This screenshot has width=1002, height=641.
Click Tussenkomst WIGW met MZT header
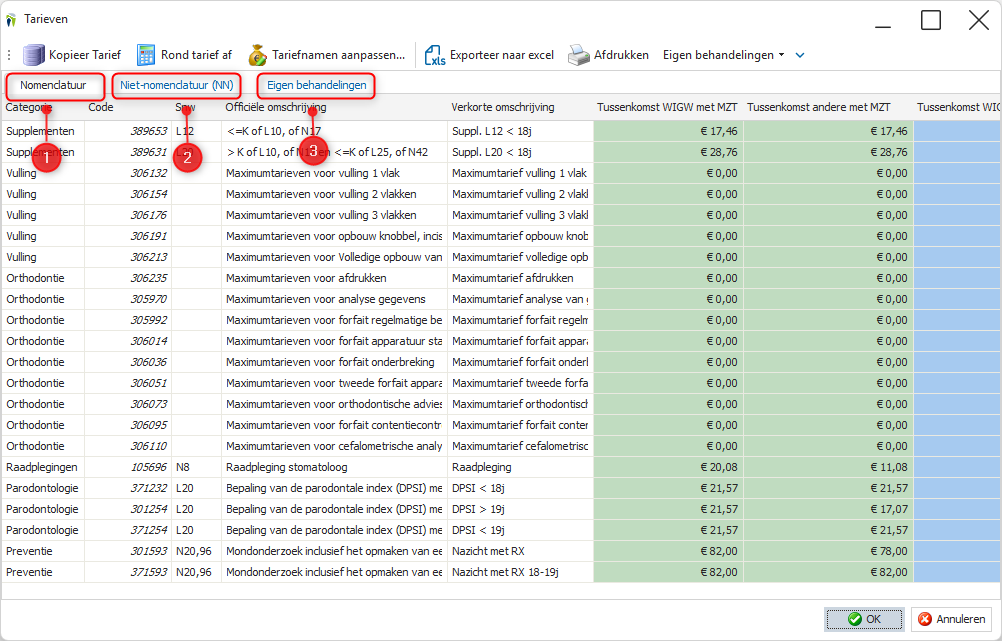(667, 107)
